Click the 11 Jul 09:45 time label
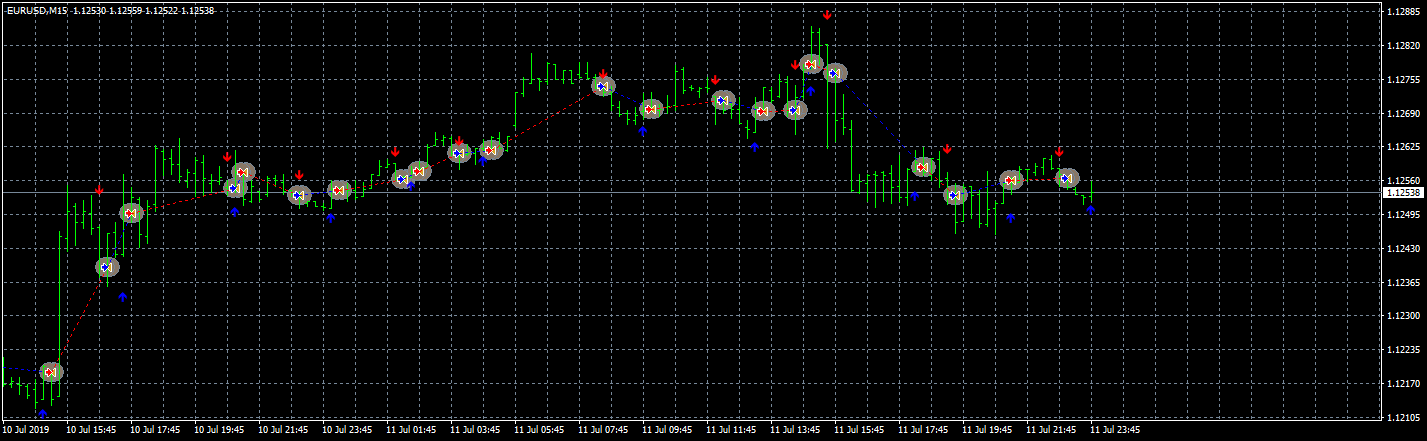The image size is (1427, 441). coord(667,430)
